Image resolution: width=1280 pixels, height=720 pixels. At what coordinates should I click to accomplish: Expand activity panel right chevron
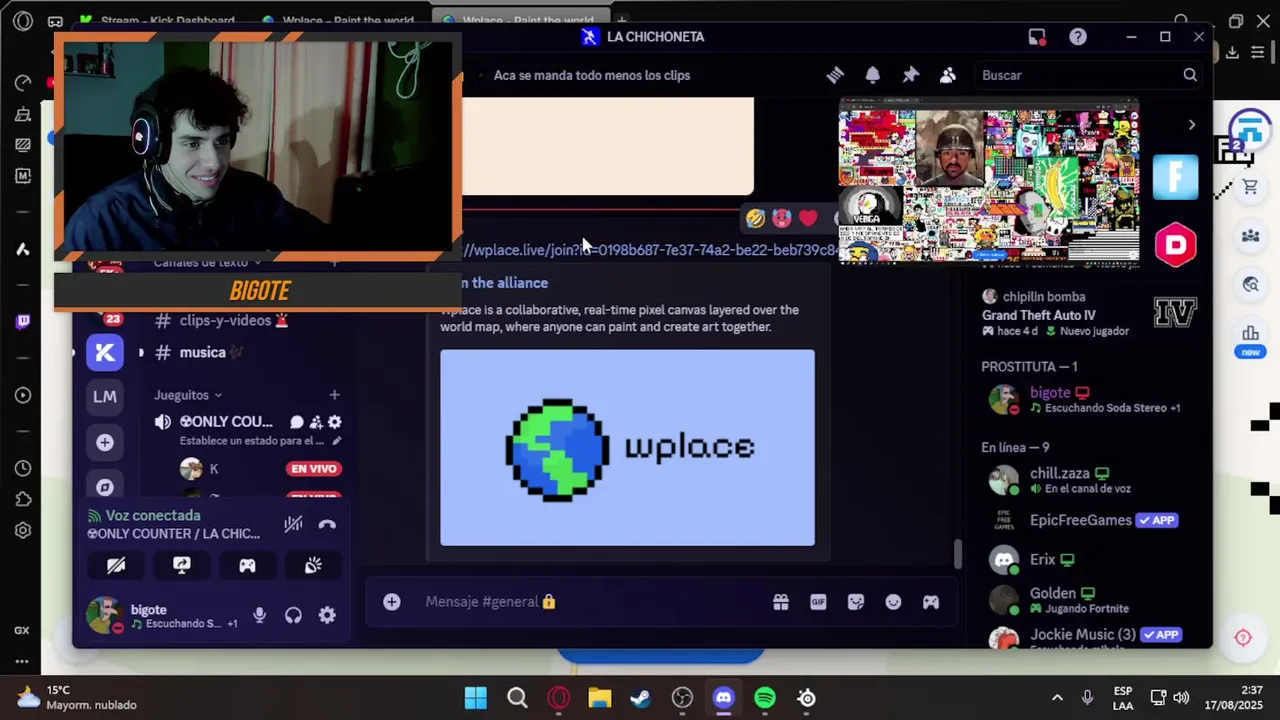pyautogui.click(x=1191, y=125)
